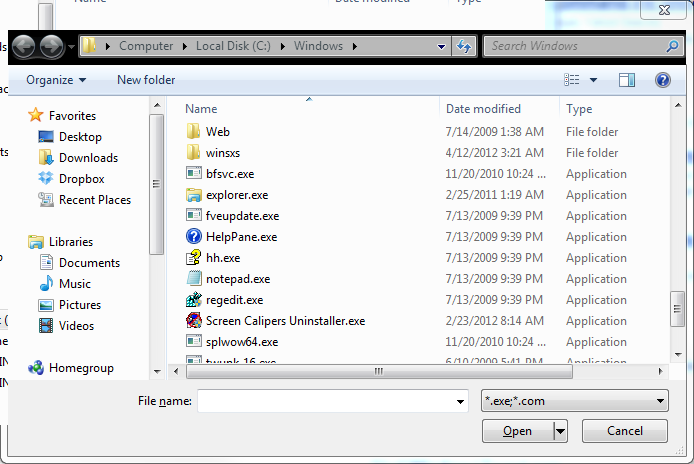Screen dimensions: 694x464
Task: Click explorer.exe file name
Action: pyautogui.click(x=237, y=195)
